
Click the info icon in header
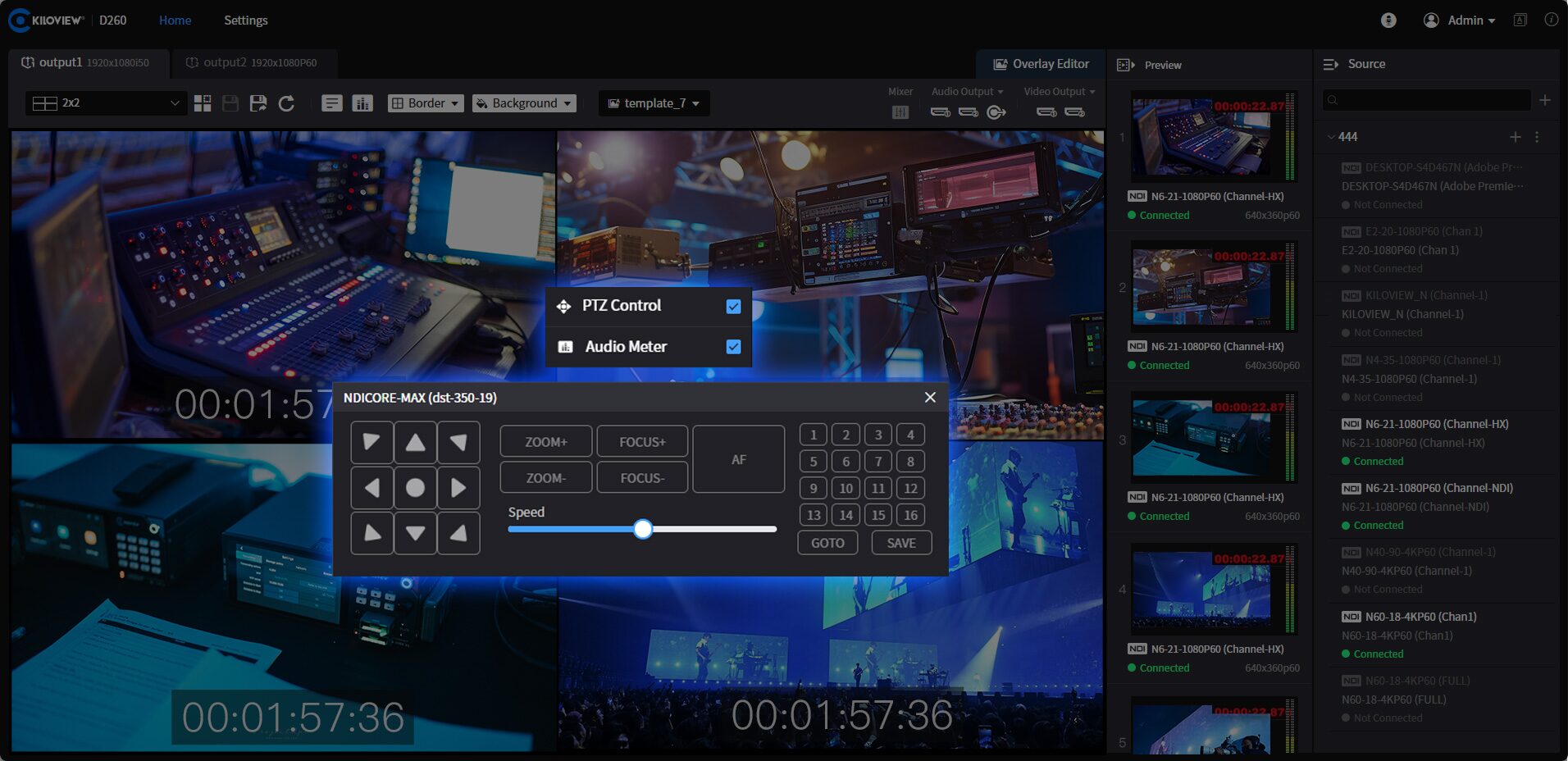pyautogui.click(x=1551, y=21)
